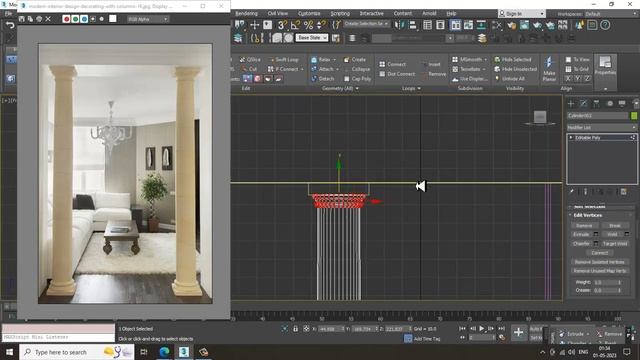The width and height of the screenshot is (640, 360).
Task: Open the Scripting menu
Action: (x=340, y=13)
